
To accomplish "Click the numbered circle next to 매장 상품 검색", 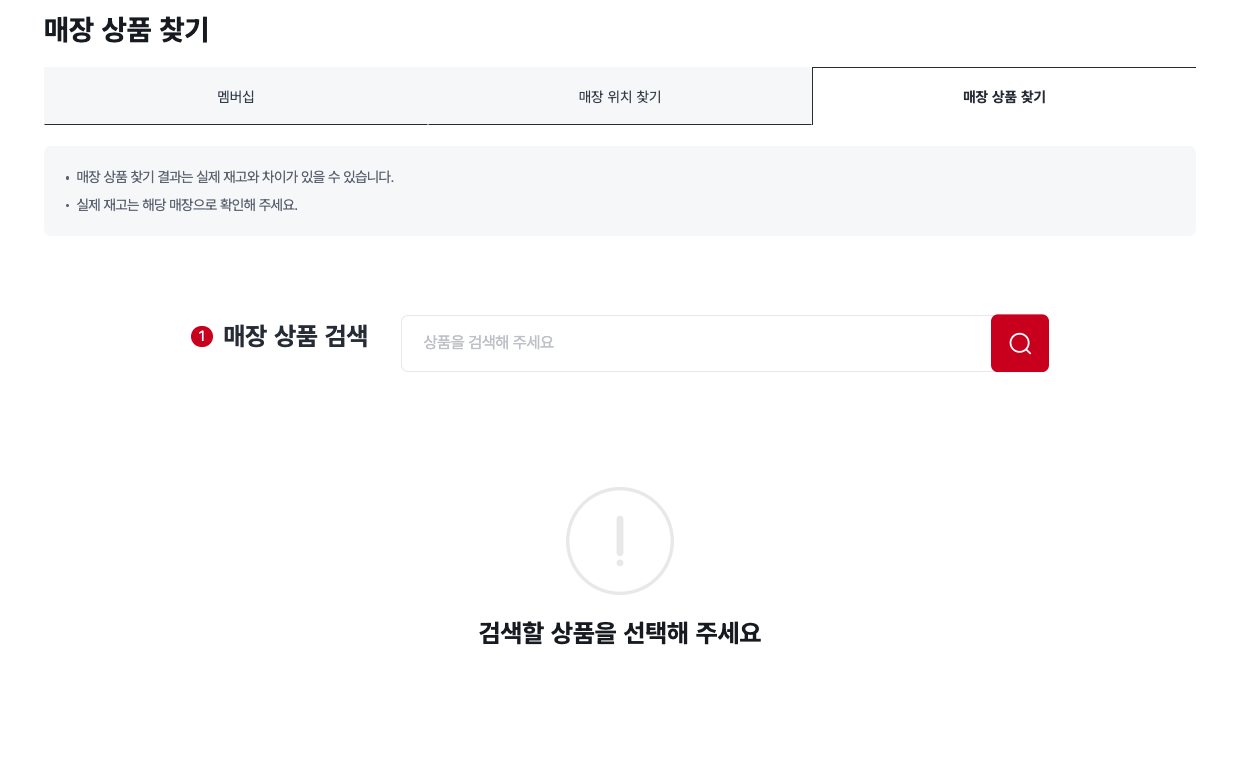I will pos(202,337).
